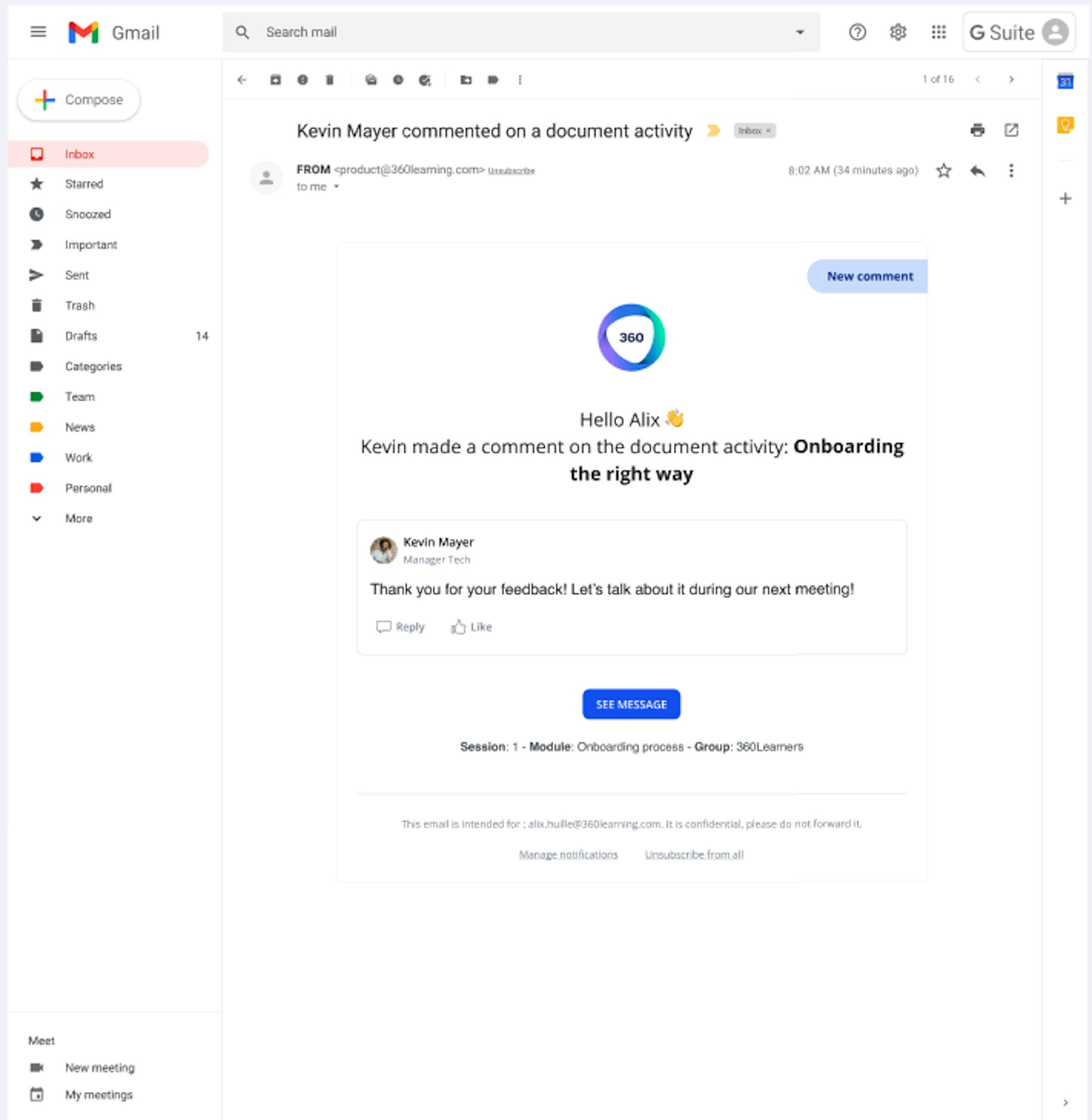This screenshot has height=1120, width=1092.
Task: Remove the Inbox label chip
Action: 768,131
